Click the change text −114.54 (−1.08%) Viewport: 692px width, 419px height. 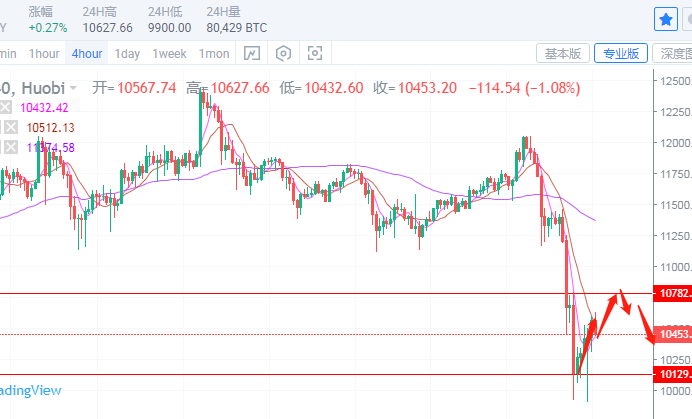(524, 88)
